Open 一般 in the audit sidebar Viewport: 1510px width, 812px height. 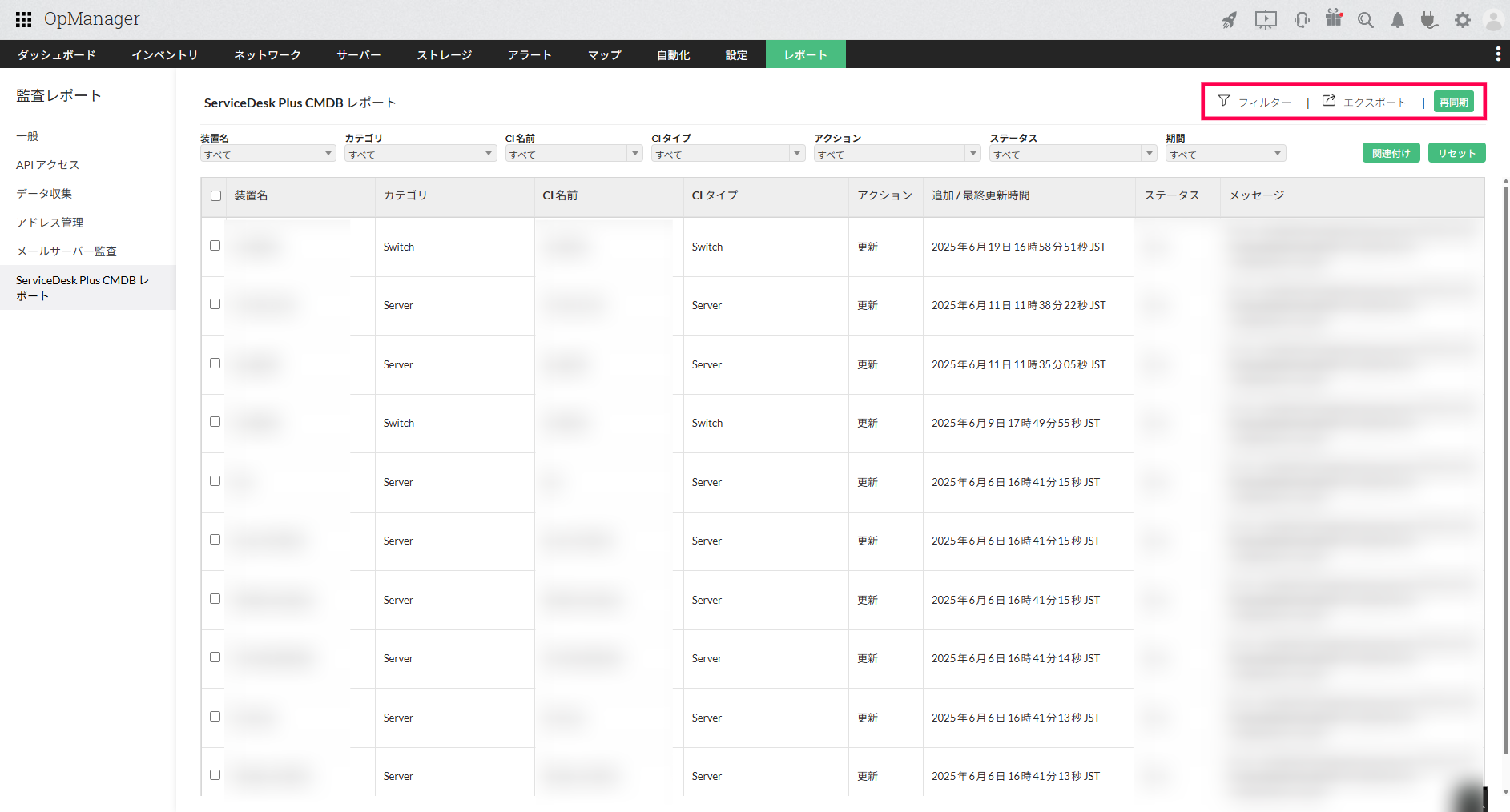(x=27, y=136)
